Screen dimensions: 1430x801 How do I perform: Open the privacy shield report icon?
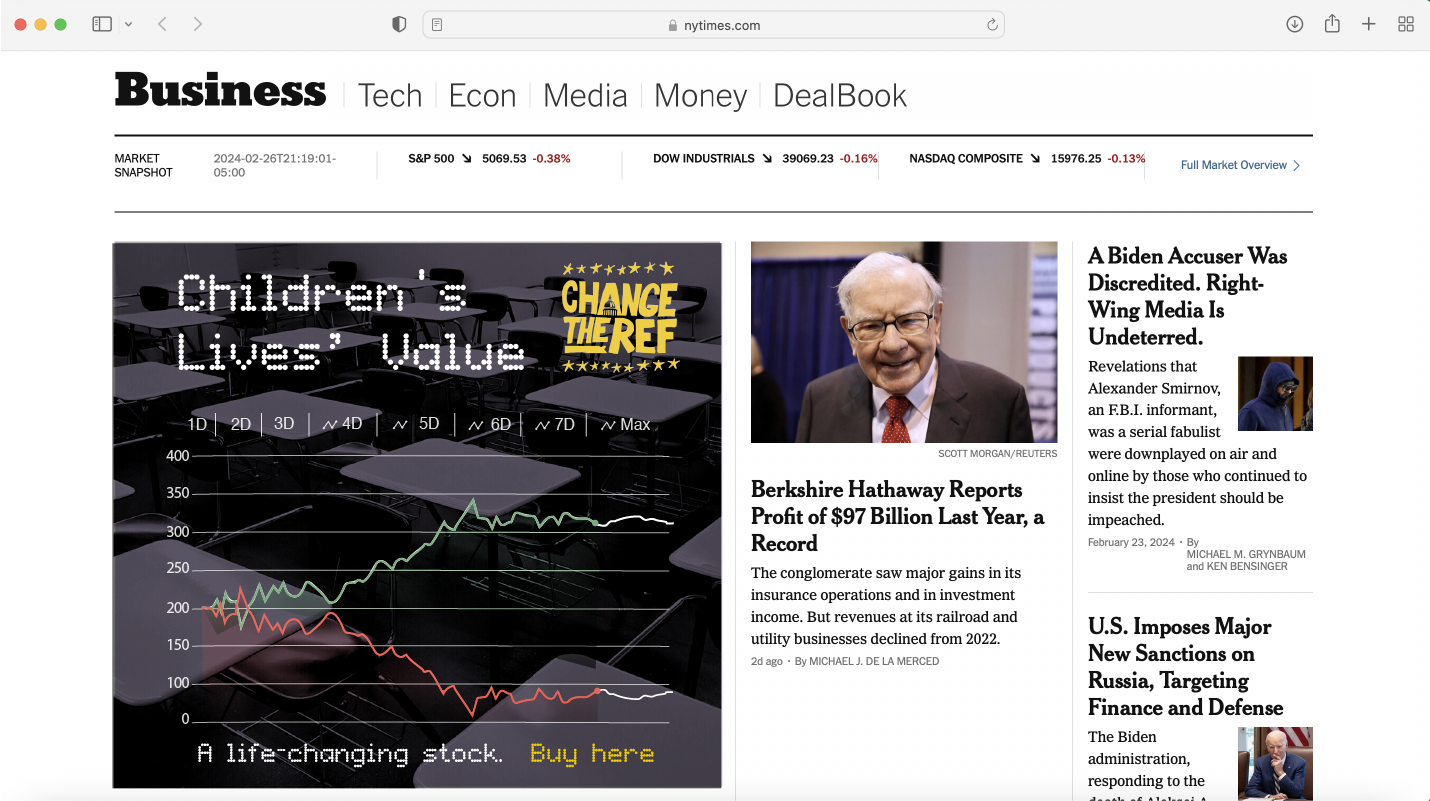click(x=399, y=25)
